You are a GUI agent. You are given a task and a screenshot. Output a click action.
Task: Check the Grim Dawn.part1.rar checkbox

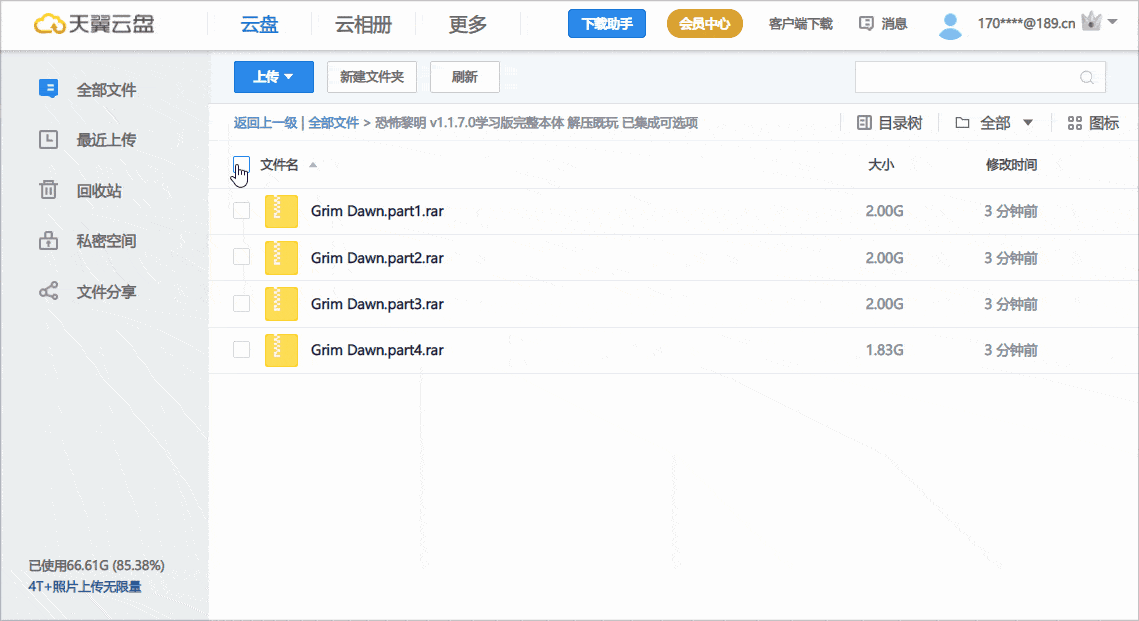pos(241,211)
